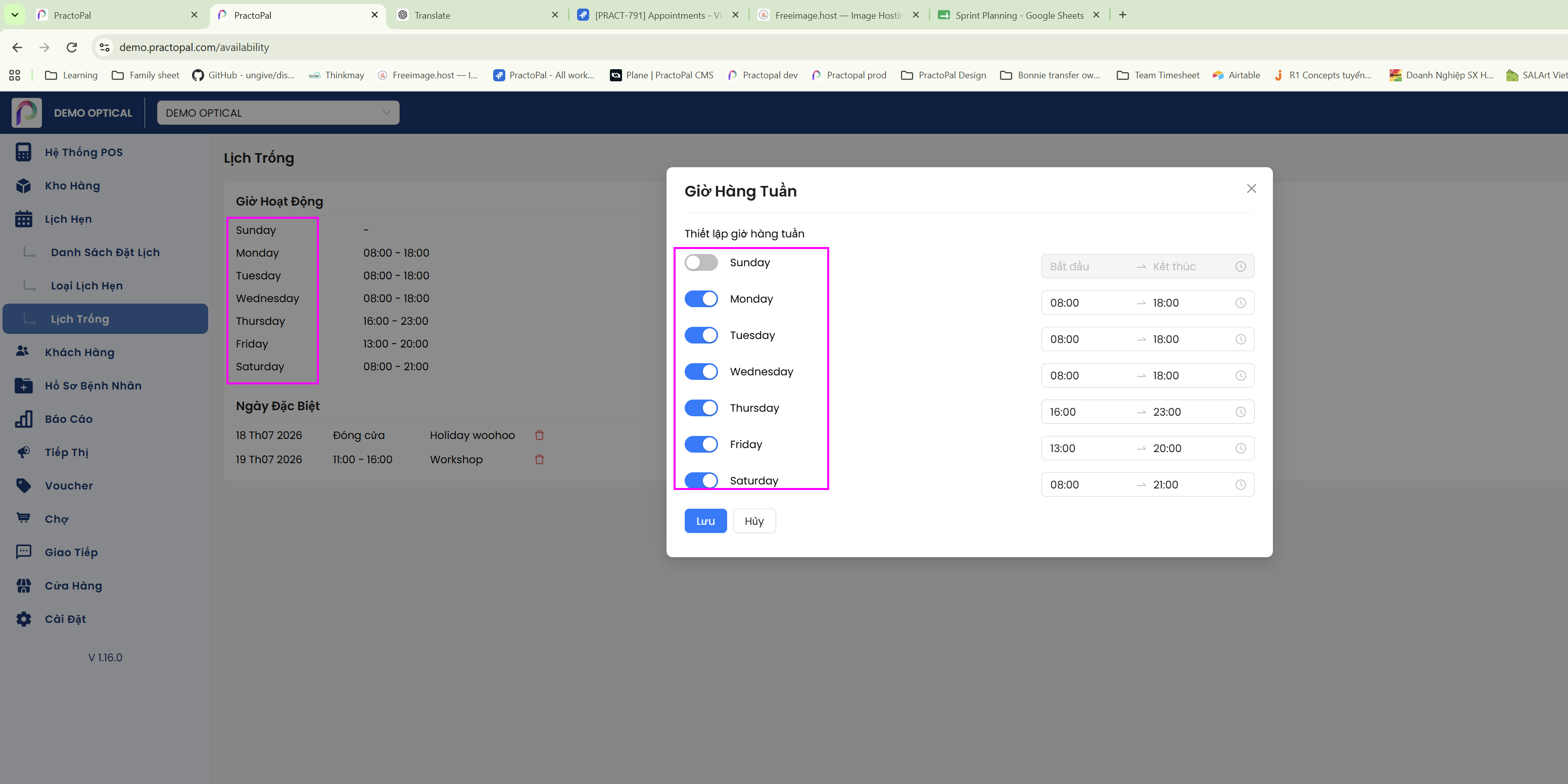This screenshot has width=1568, height=784.
Task: Select the Lịch Trống submenu item
Action: 105,319
